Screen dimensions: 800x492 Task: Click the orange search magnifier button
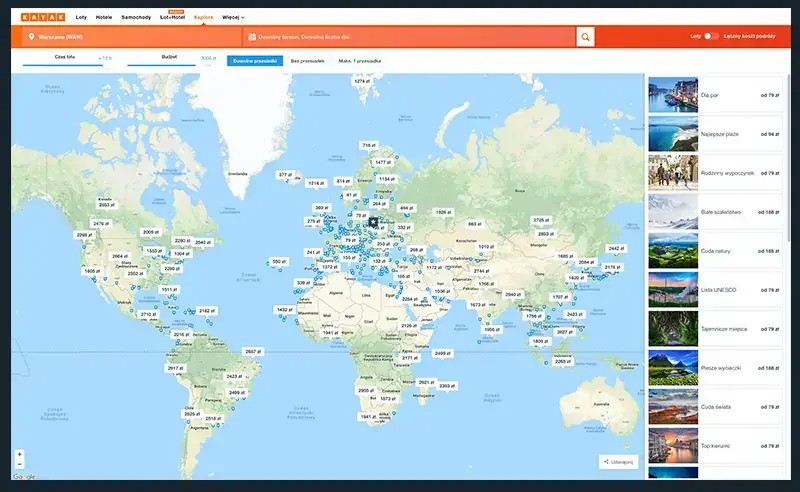click(x=585, y=36)
